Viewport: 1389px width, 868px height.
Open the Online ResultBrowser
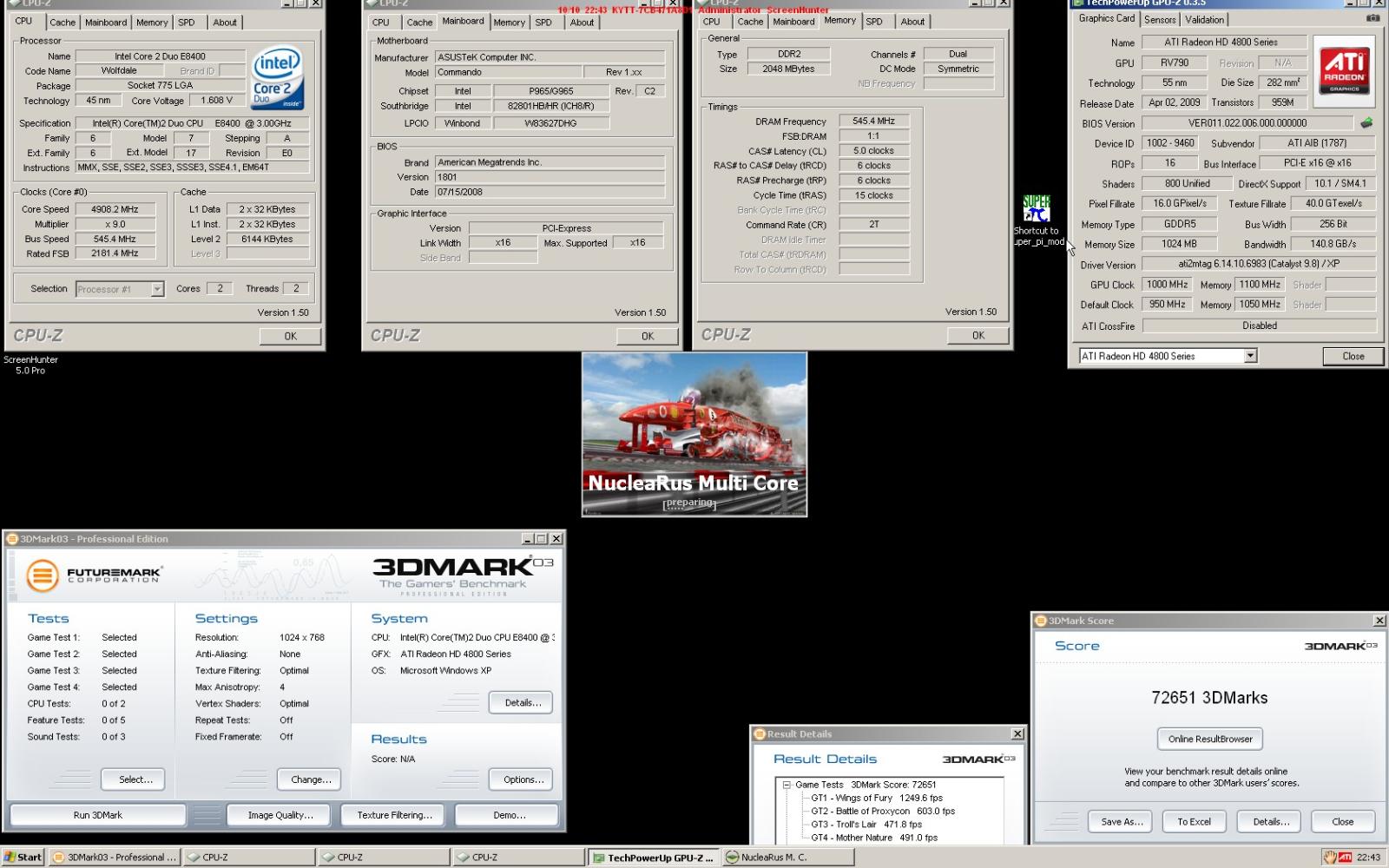(1210, 739)
